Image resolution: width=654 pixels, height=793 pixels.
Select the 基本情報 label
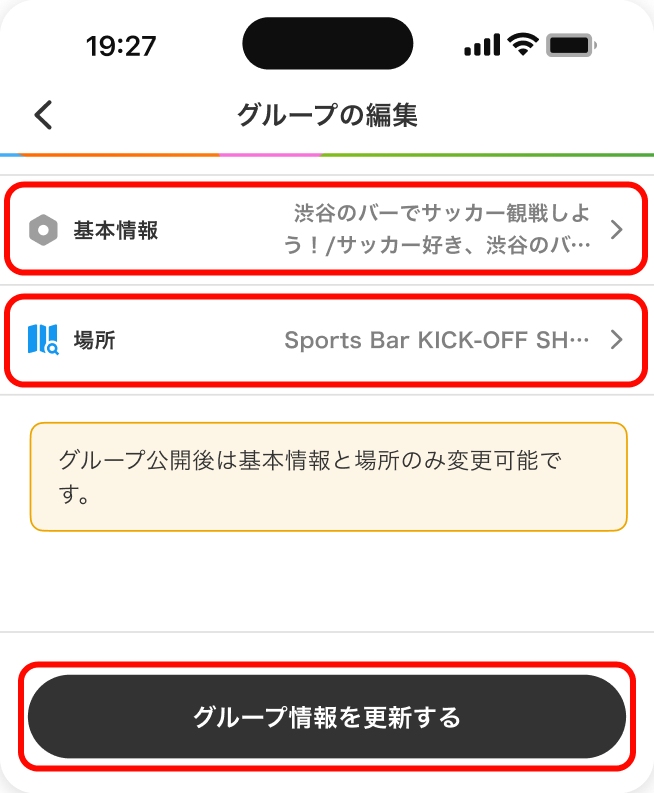click(x=116, y=230)
